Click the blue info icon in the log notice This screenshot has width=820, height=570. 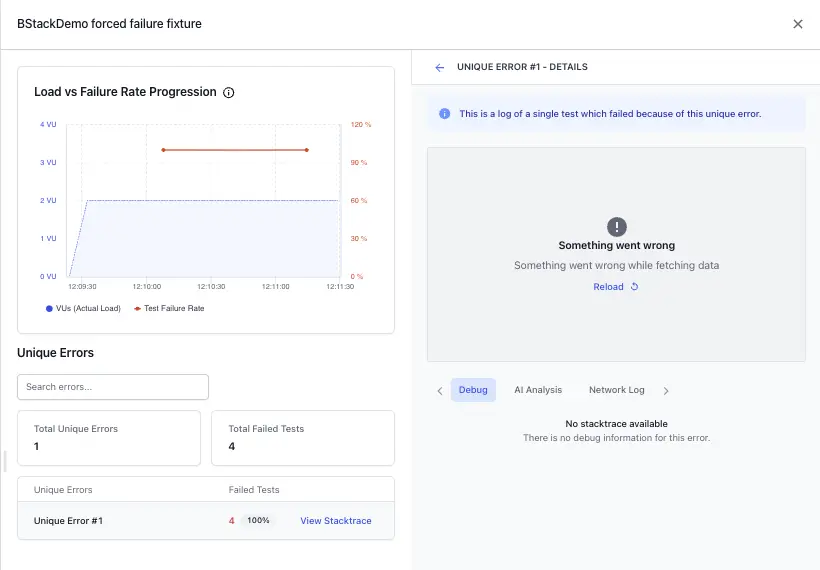point(445,113)
